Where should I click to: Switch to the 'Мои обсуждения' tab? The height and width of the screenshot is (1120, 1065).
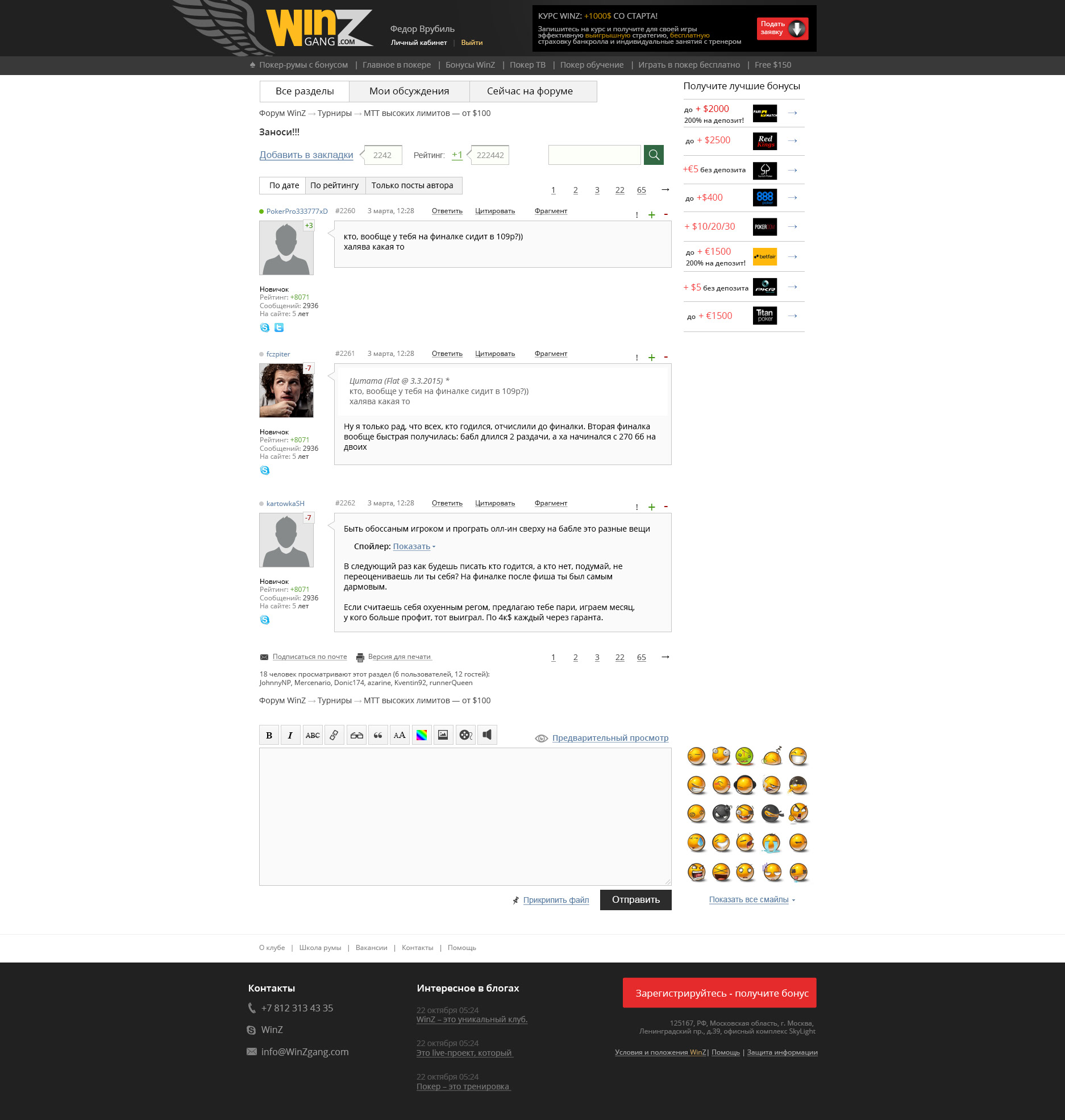(x=409, y=91)
